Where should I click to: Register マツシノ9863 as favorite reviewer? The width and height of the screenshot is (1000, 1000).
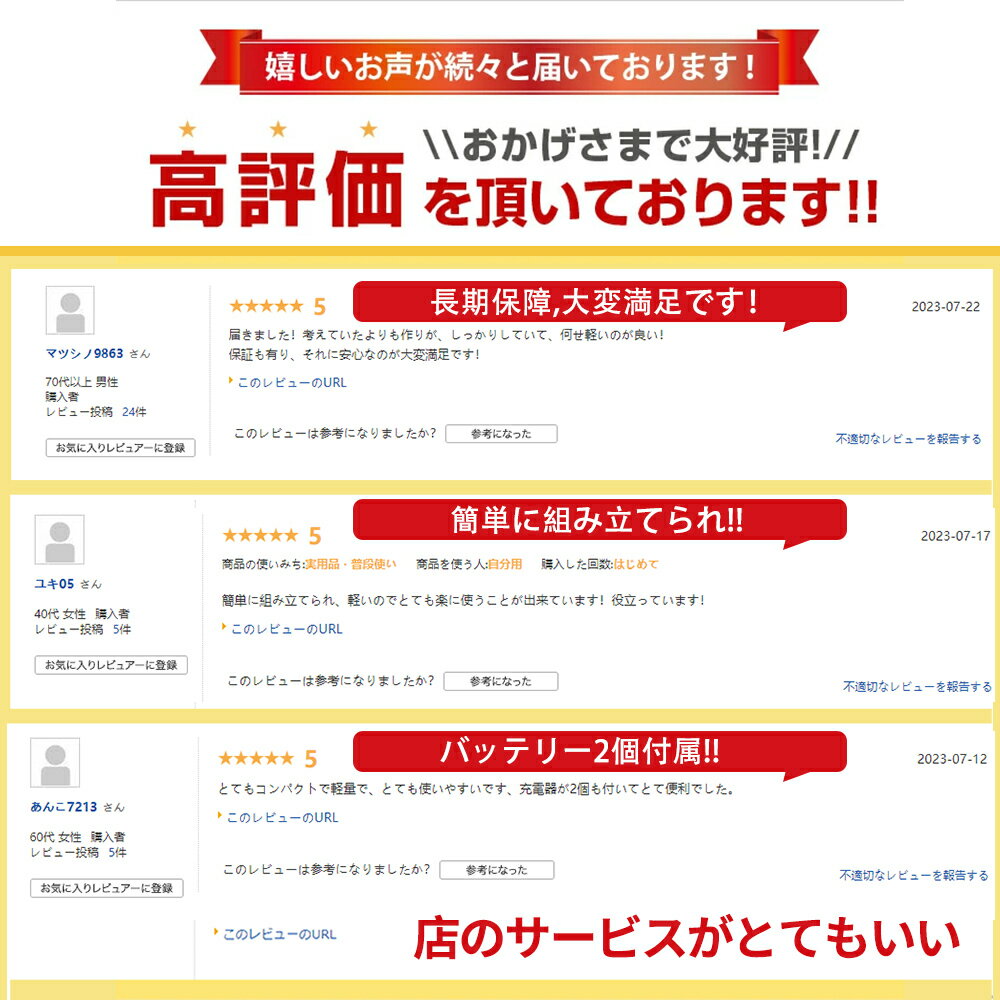(121, 448)
